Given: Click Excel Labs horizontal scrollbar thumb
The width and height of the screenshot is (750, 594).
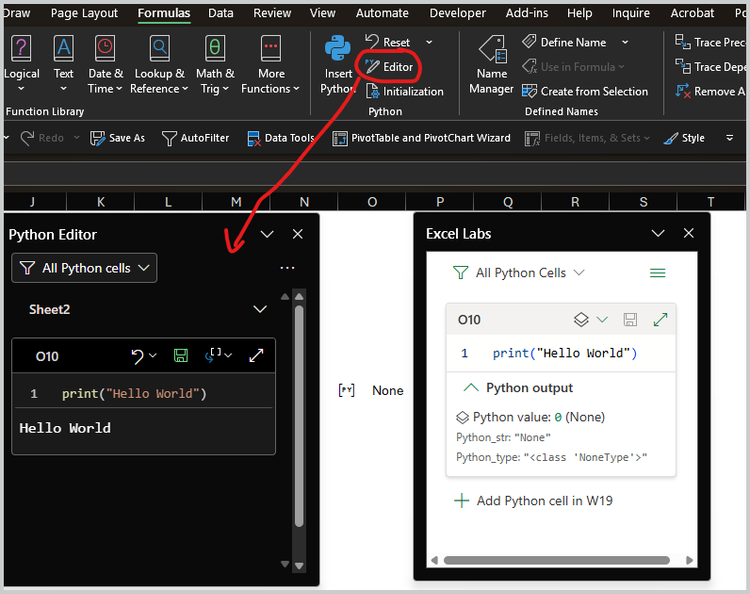Looking at the screenshot, I should click(x=556, y=560).
